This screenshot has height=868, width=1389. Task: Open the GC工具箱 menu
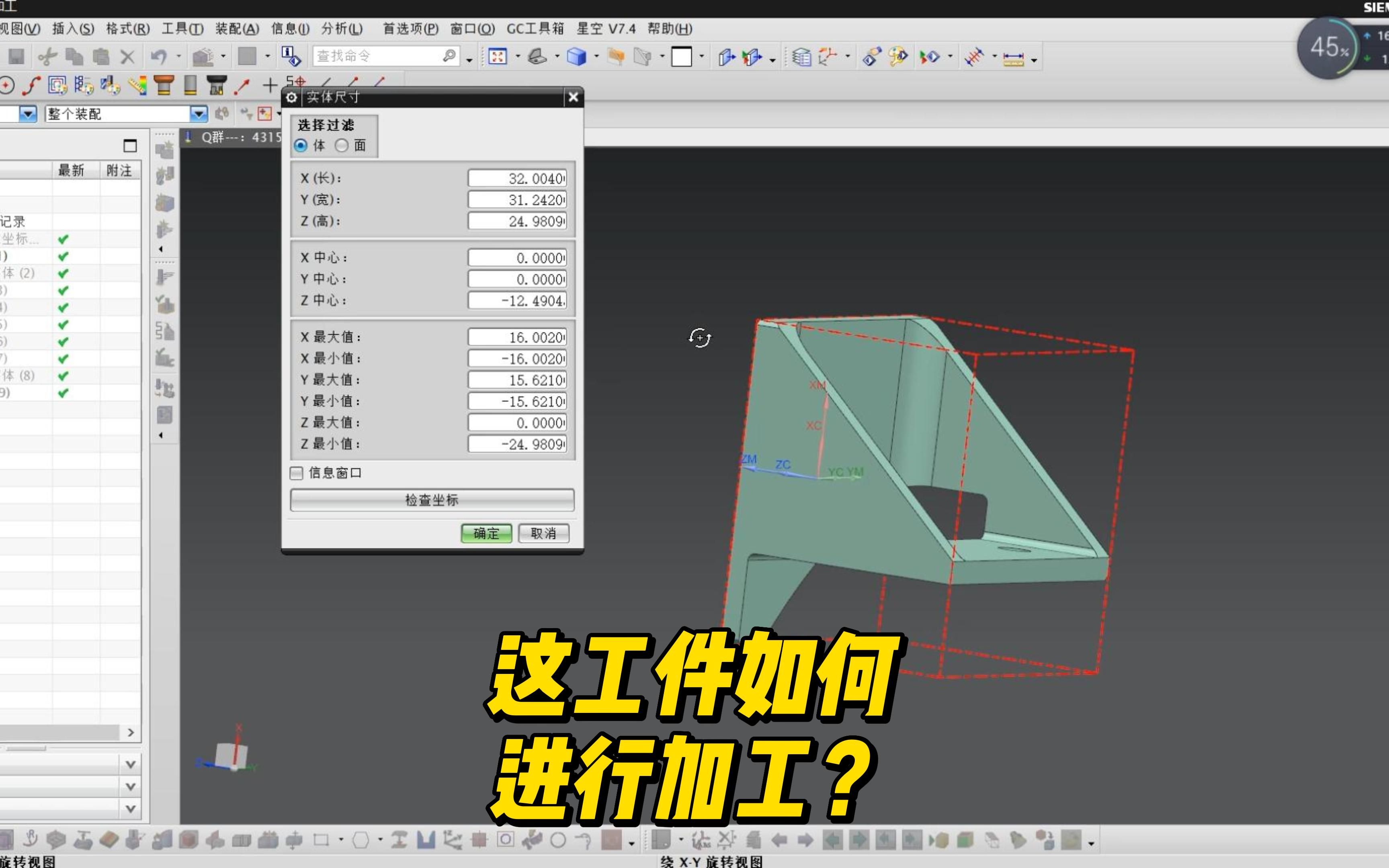[x=535, y=28]
